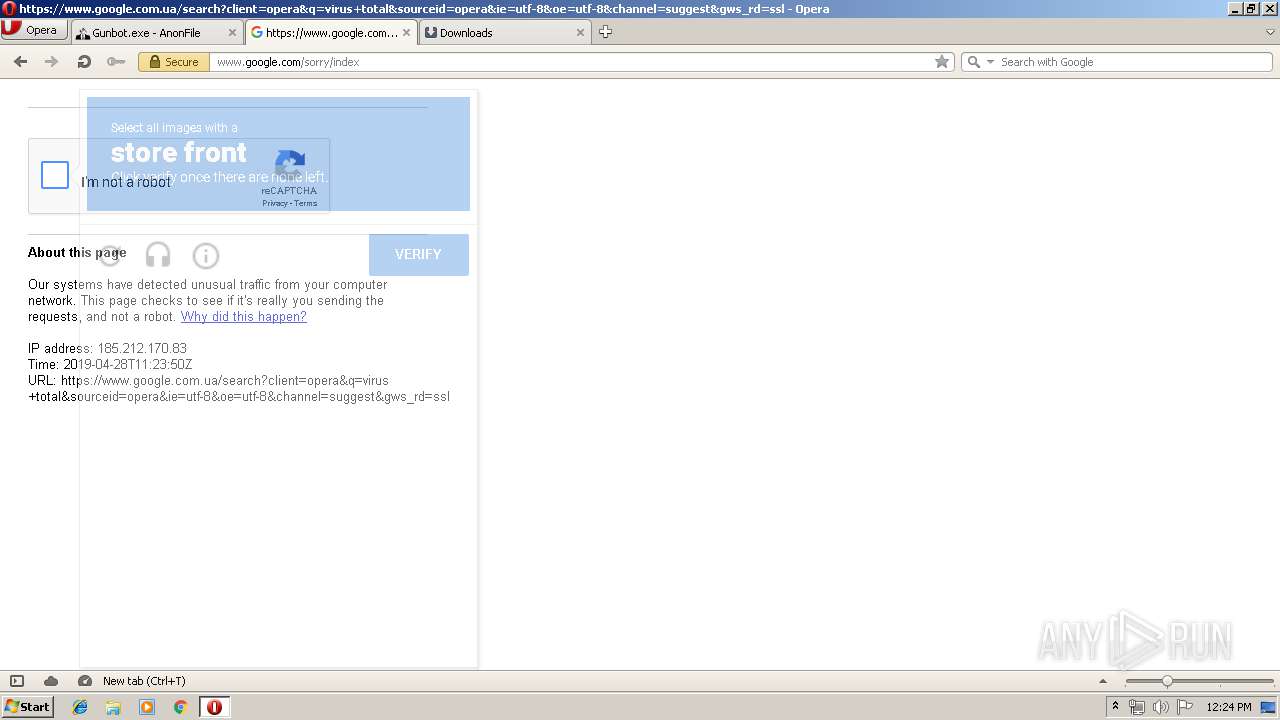Click the reCAPTCHA Terms link
The image size is (1280, 720).
click(306, 203)
